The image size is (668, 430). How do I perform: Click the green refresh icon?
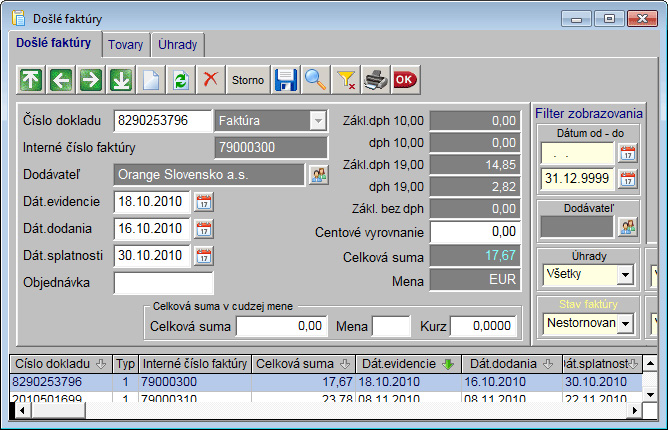click(x=181, y=78)
